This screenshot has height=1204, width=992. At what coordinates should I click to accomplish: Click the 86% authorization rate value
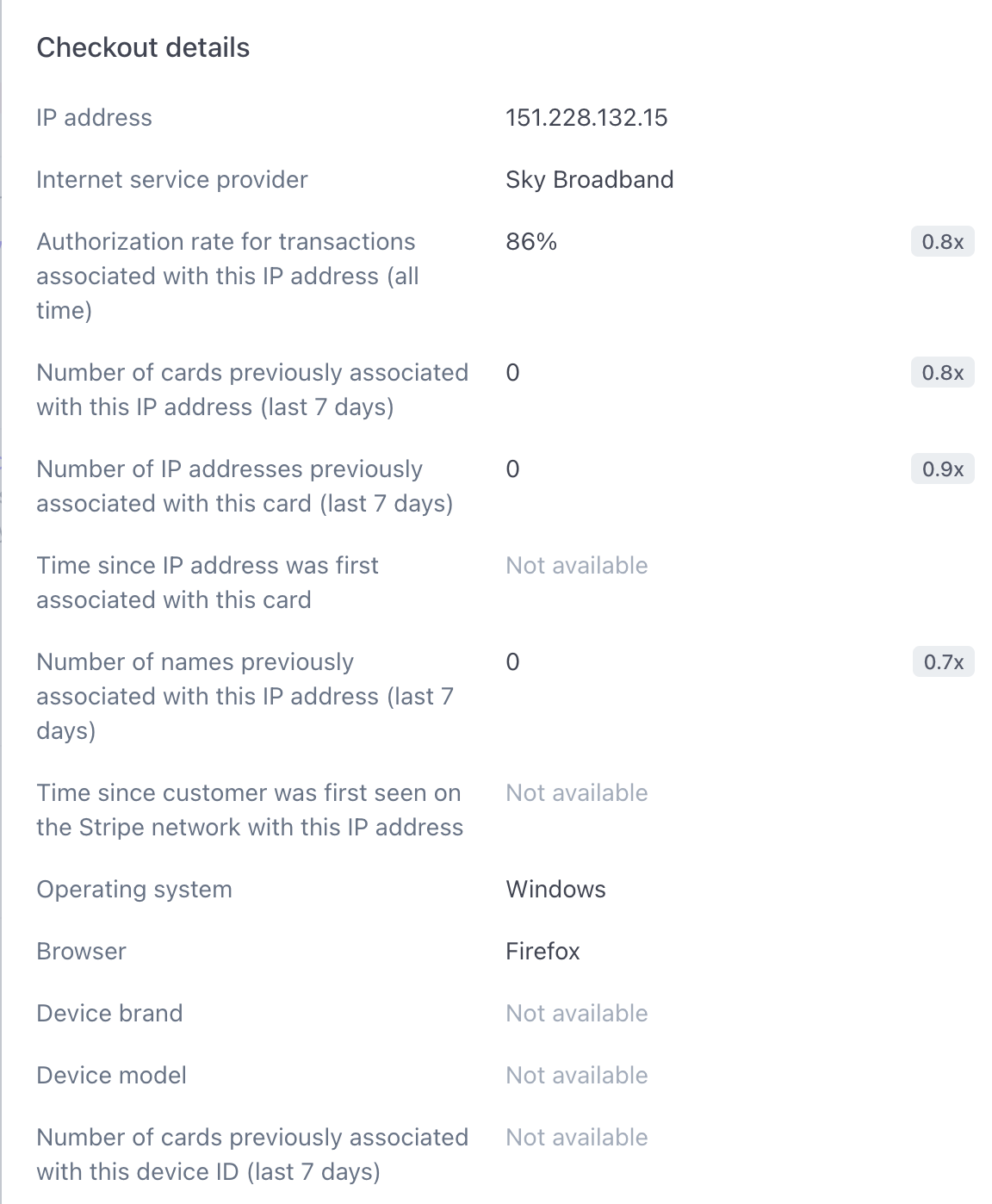coord(531,242)
